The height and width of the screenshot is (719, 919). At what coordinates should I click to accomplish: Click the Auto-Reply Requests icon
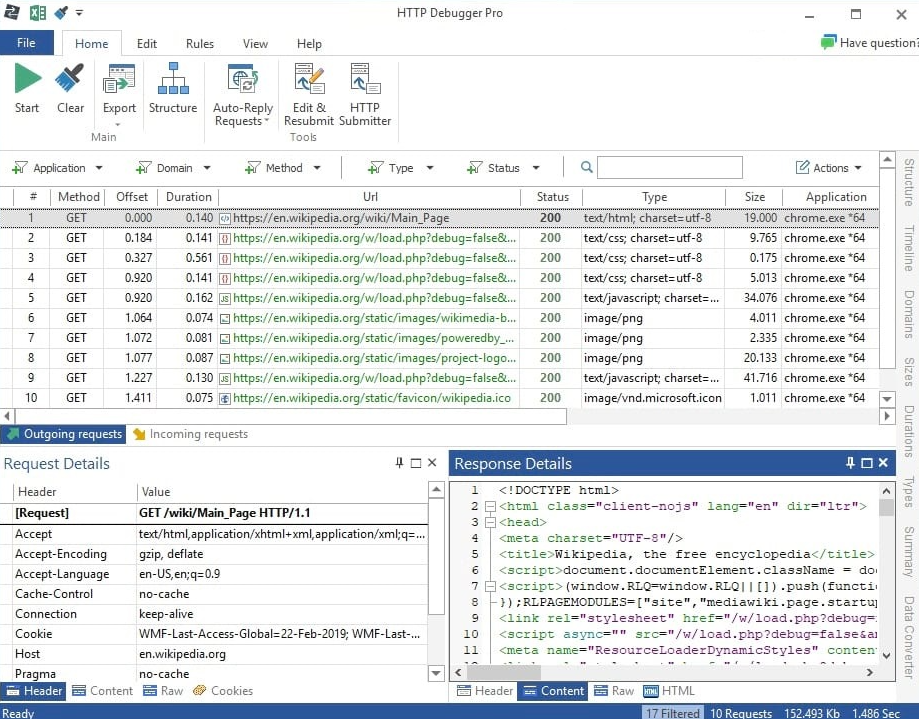(x=242, y=80)
